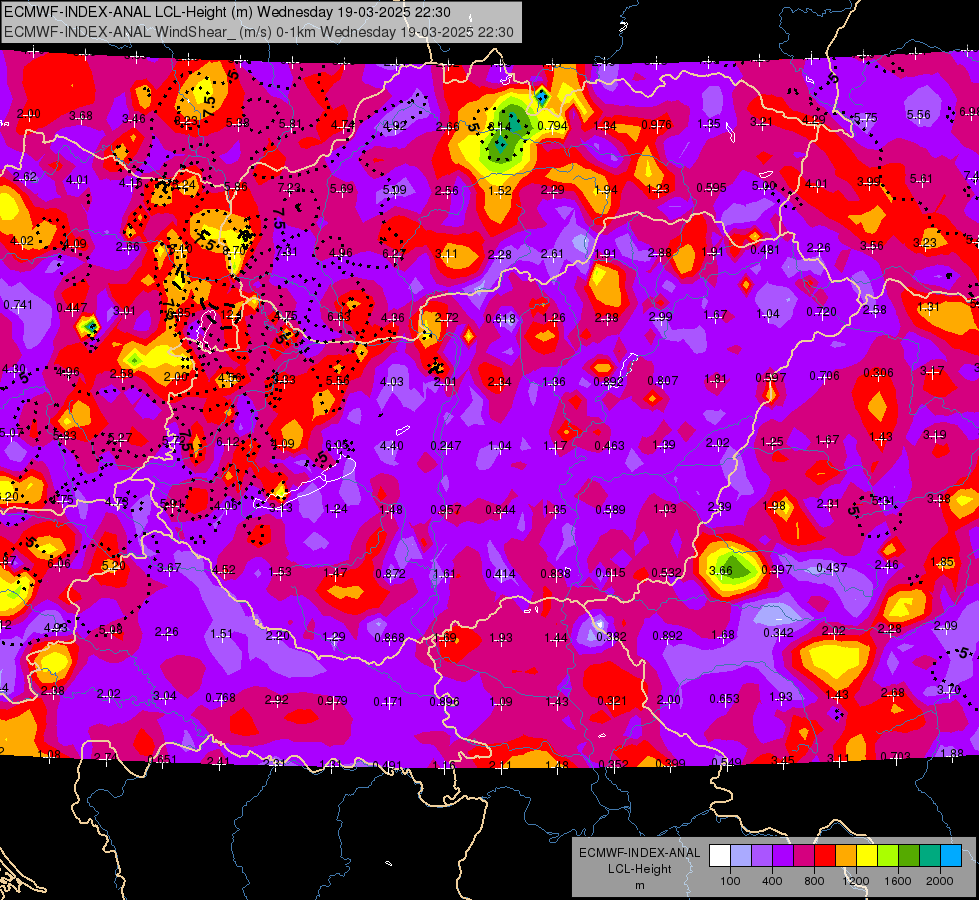Click the wind shear value 0.437
This screenshot has width=979, height=900.
coord(832,567)
